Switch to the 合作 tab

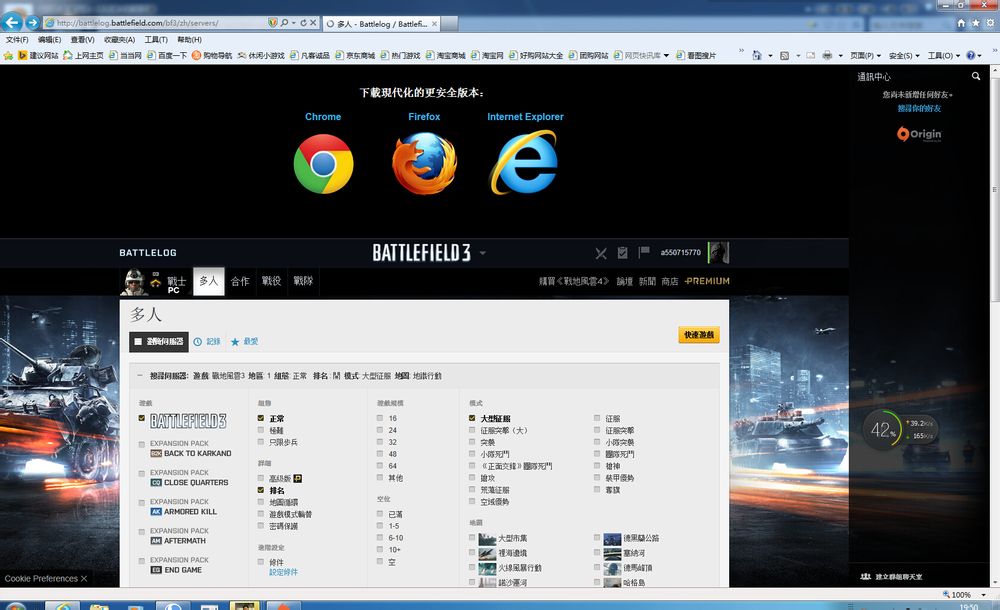240,281
